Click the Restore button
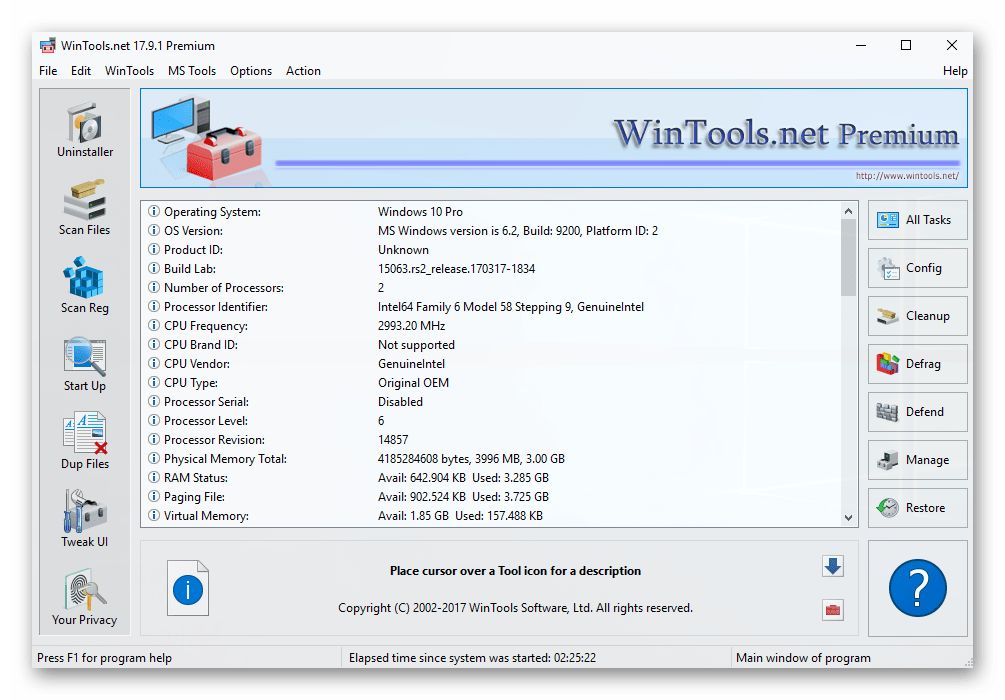This screenshot has height=700, width=1005. click(917, 508)
